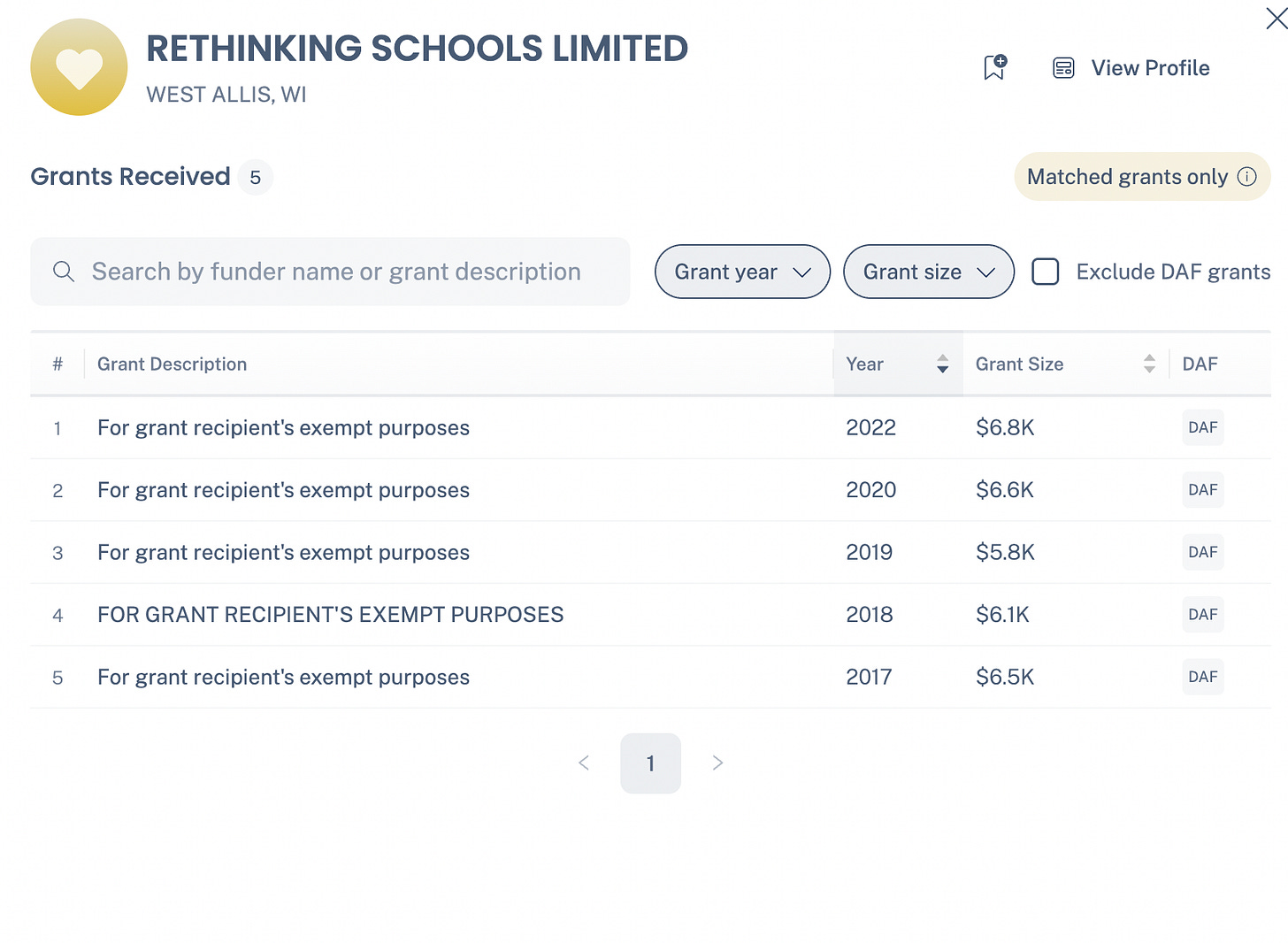
Task: Click the Year column header label
Action: (864, 364)
